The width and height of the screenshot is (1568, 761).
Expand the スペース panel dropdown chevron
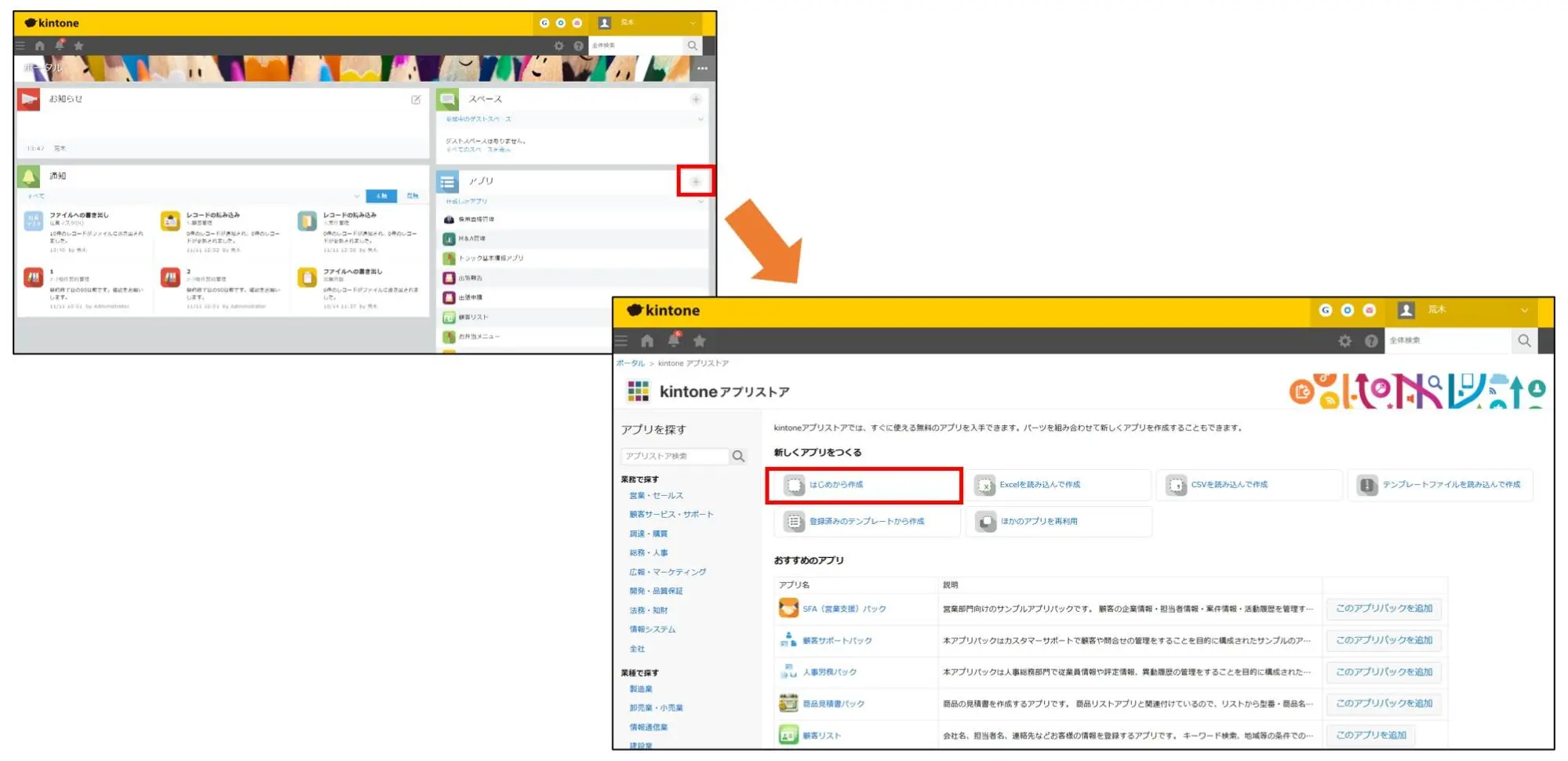[x=700, y=119]
